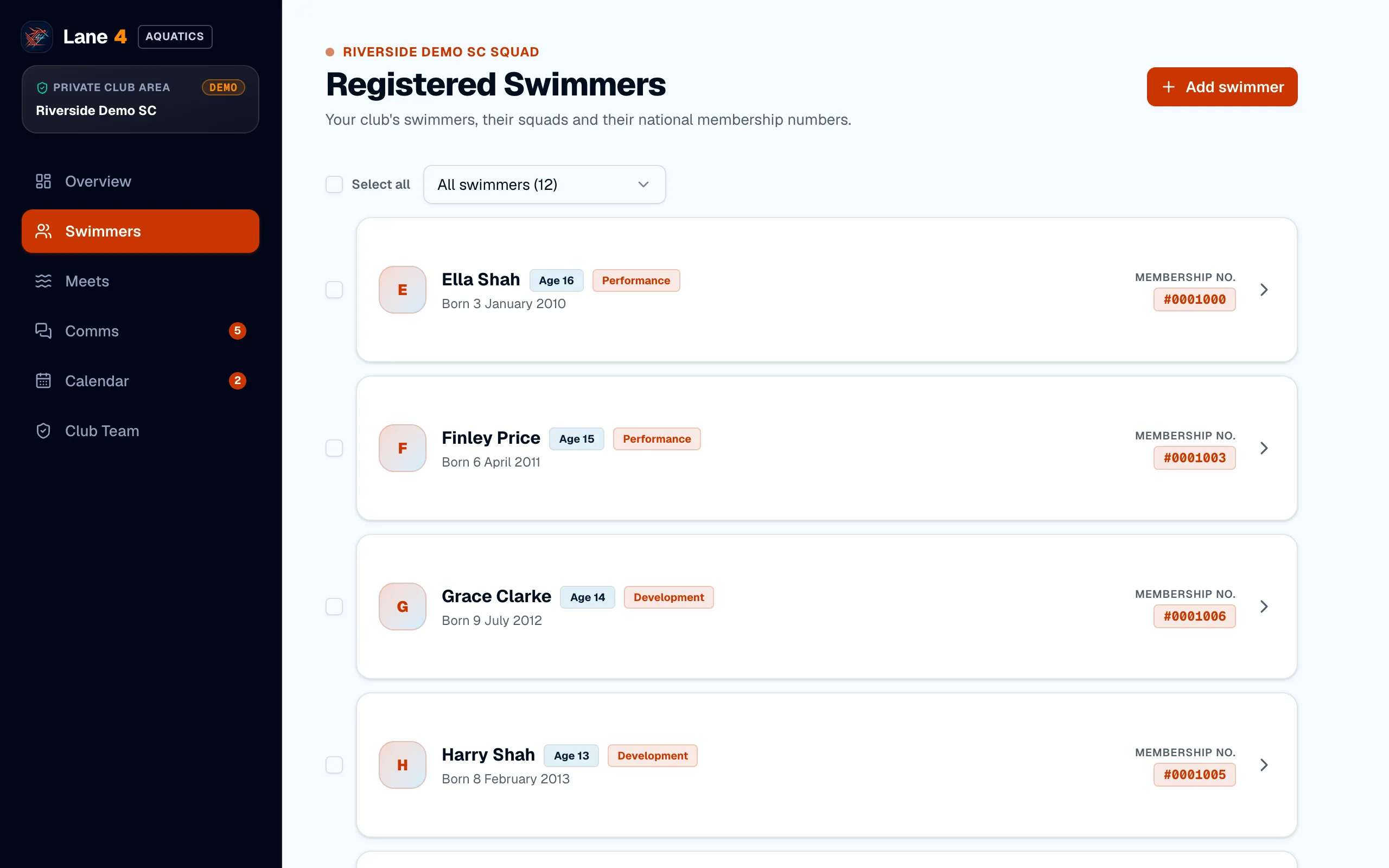
Task: Tick the Select all checkbox
Action: pos(334,184)
